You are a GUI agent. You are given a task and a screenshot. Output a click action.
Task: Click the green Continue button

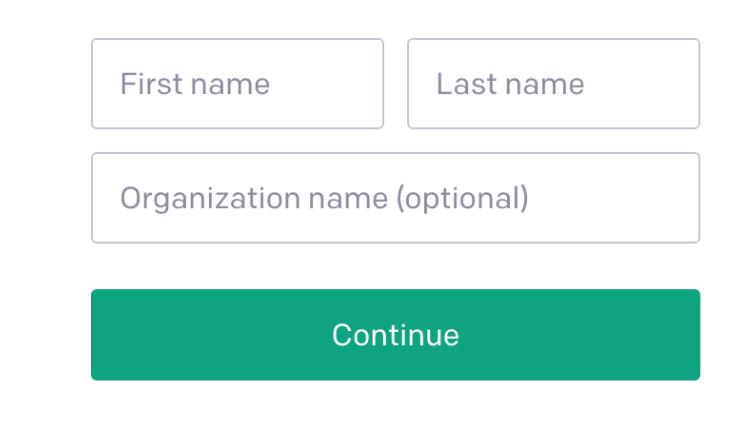click(x=395, y=335)
